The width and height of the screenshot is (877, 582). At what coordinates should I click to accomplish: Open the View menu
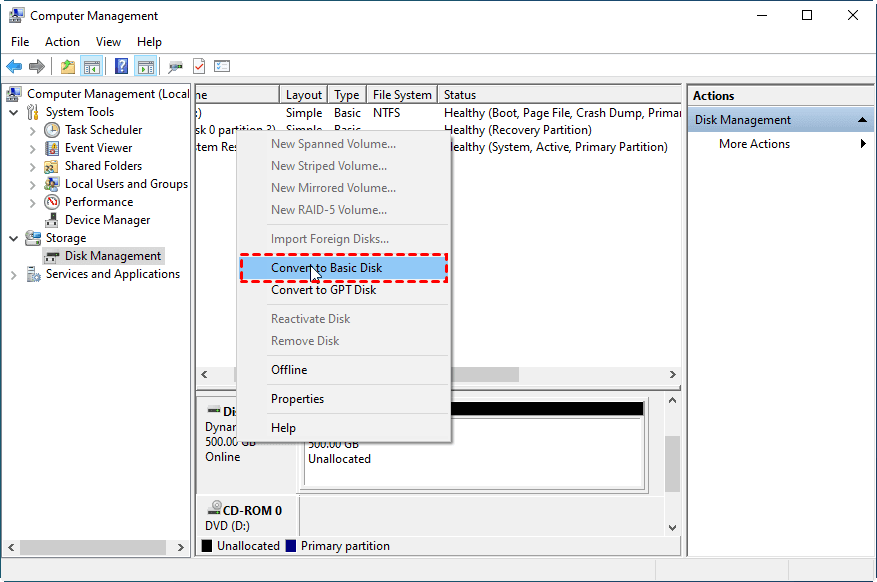(x=108, y=42)
